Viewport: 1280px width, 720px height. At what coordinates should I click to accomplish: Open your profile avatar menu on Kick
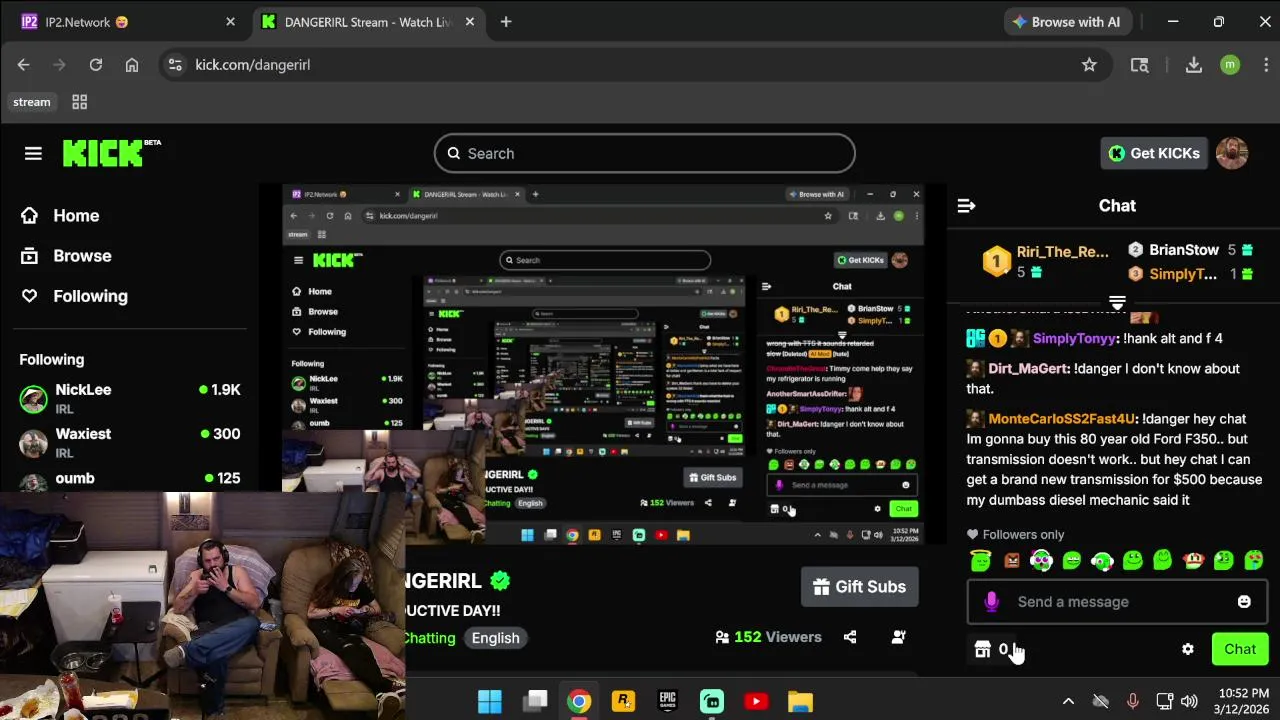pos(1232,153)
